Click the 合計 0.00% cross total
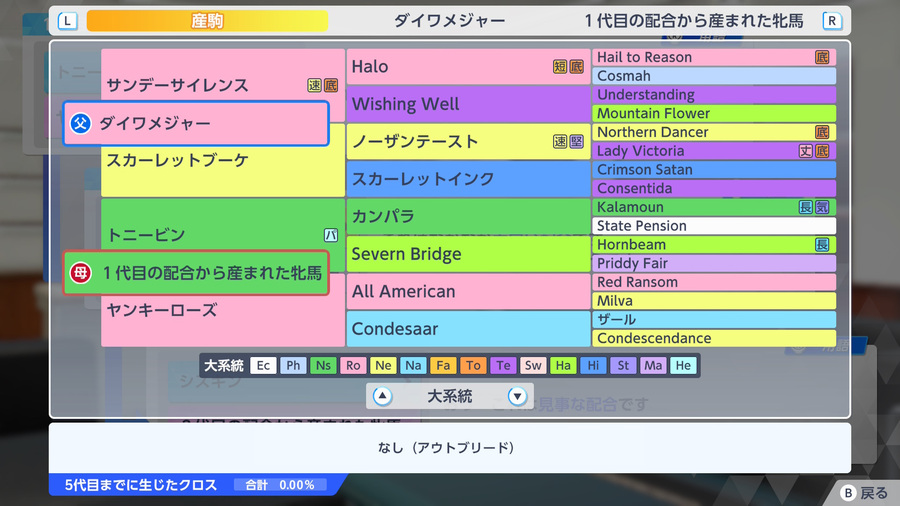 tap(281, 485)
